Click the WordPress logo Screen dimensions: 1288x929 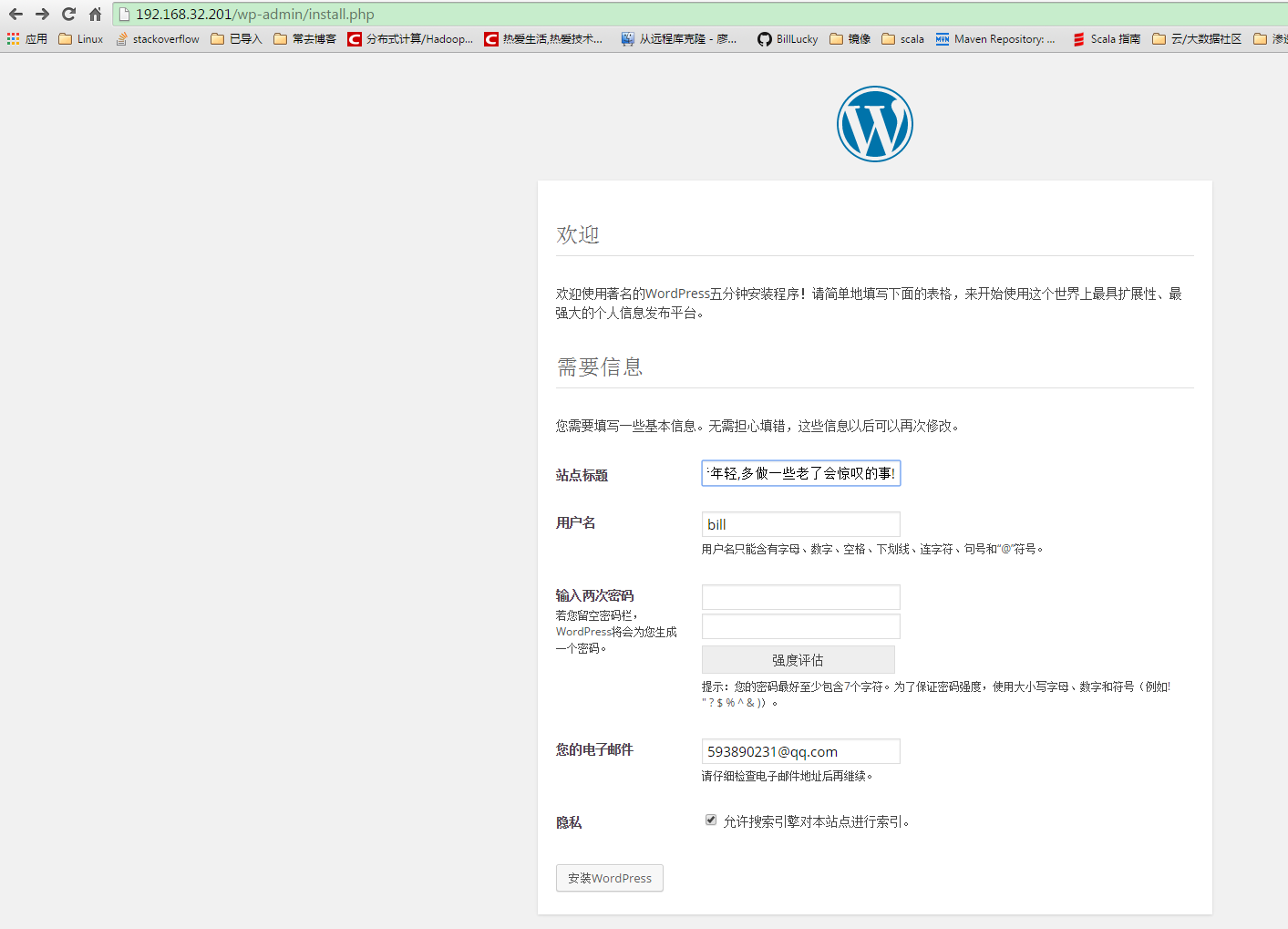(x=875, y=124)
